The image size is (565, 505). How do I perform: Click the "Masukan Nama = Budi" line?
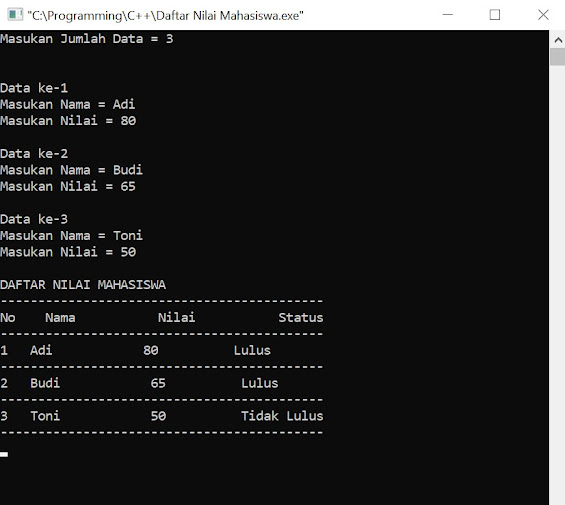click(x=71, y=170)
